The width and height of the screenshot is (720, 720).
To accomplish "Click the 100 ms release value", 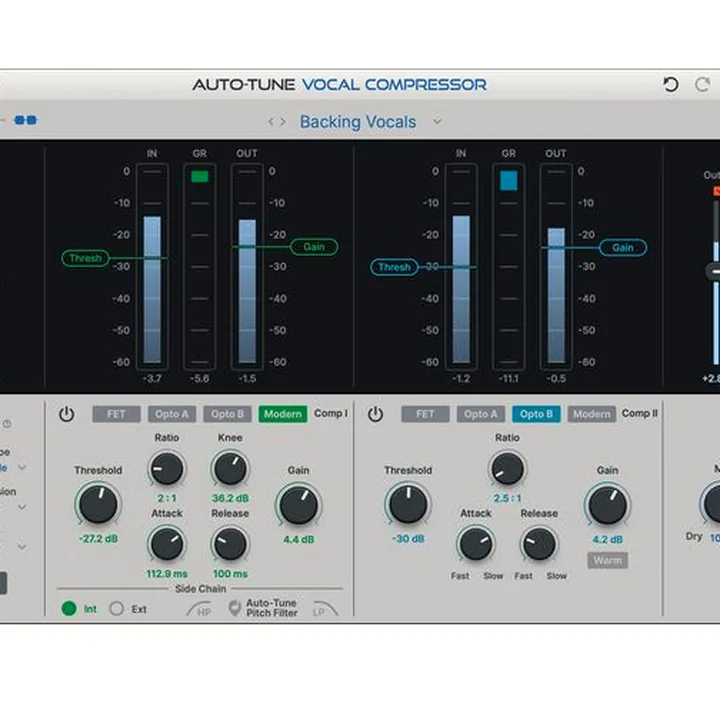I will pos(231,574).
